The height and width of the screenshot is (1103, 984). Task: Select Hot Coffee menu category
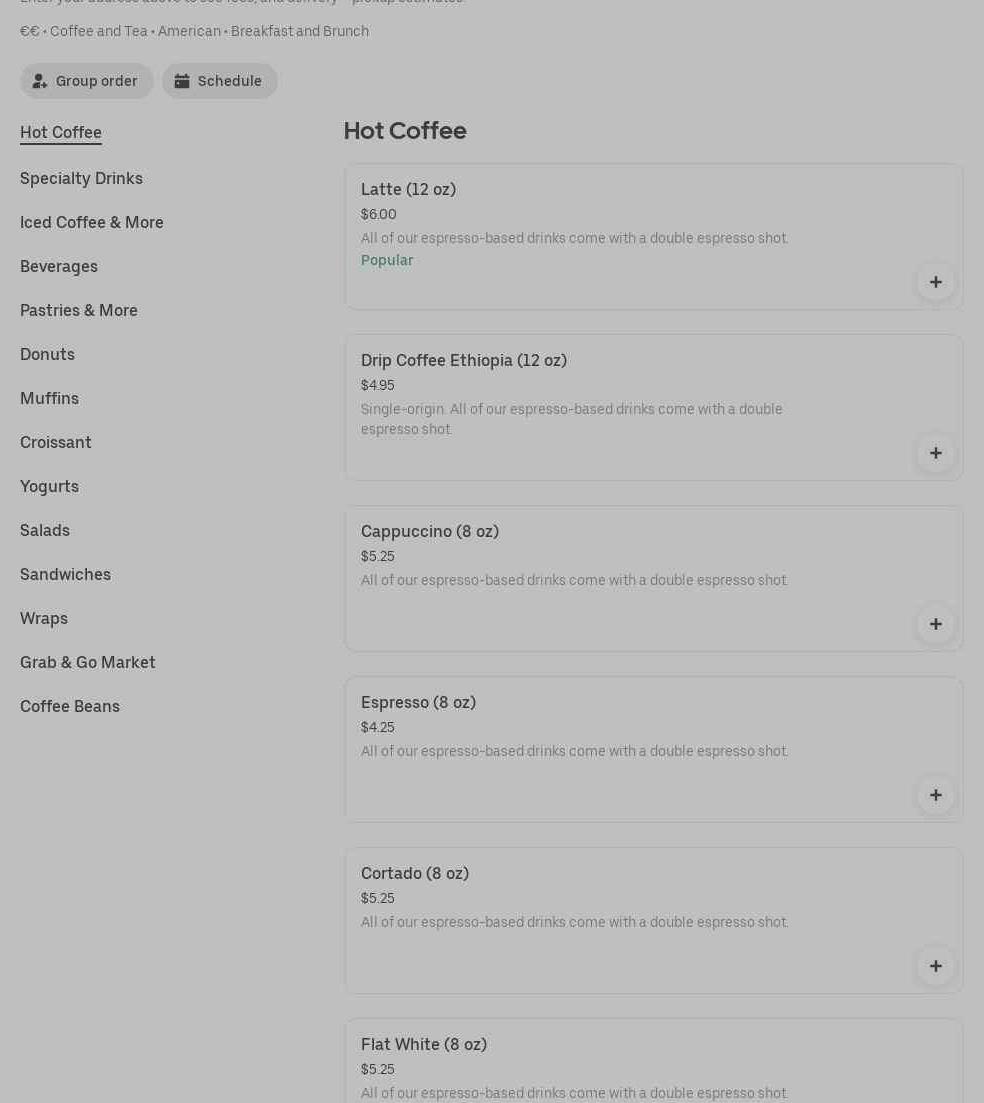[61, 133]
